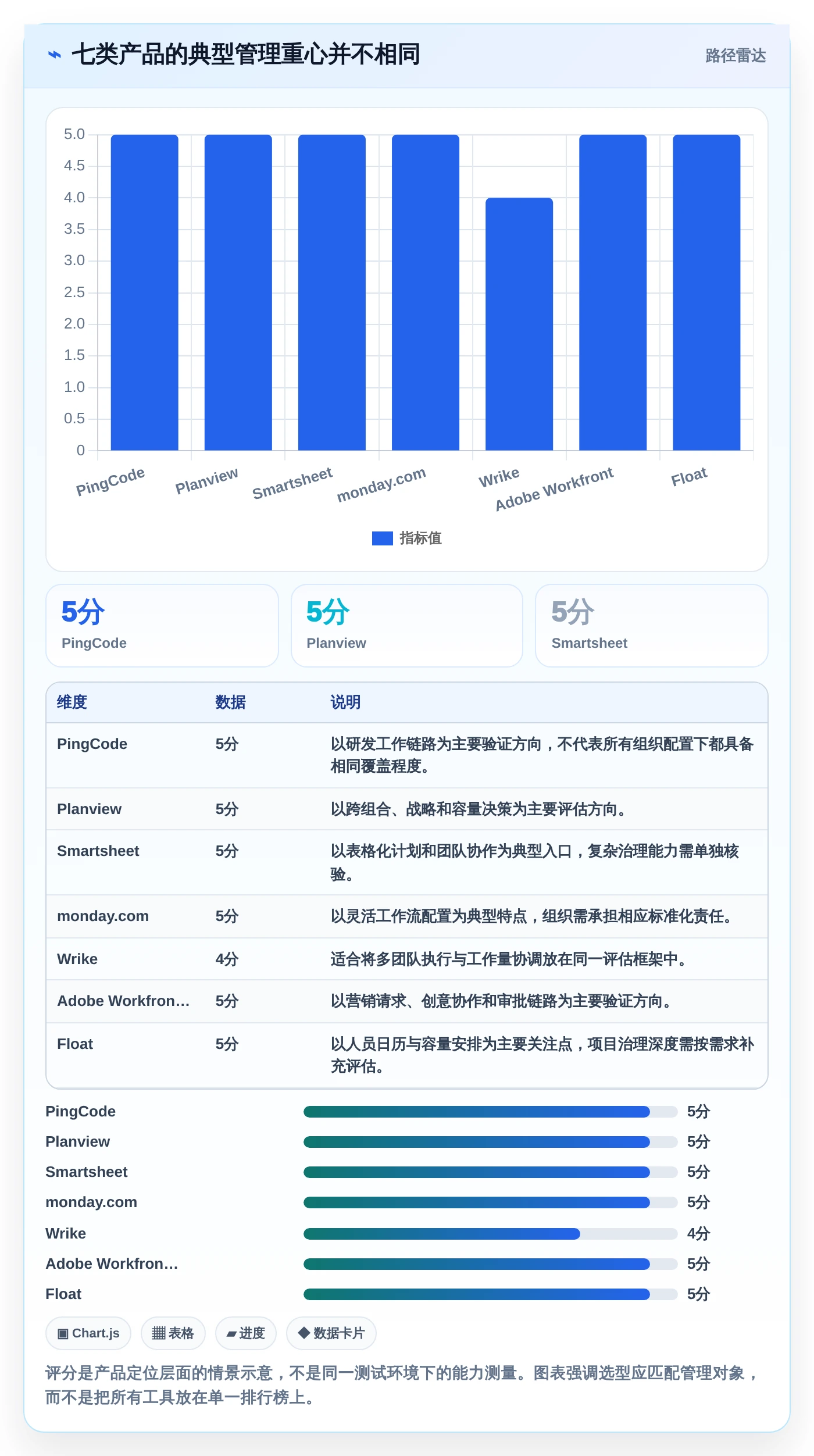Select the Float bar in the chart
Screen dimensions: 814x1456
706,292
